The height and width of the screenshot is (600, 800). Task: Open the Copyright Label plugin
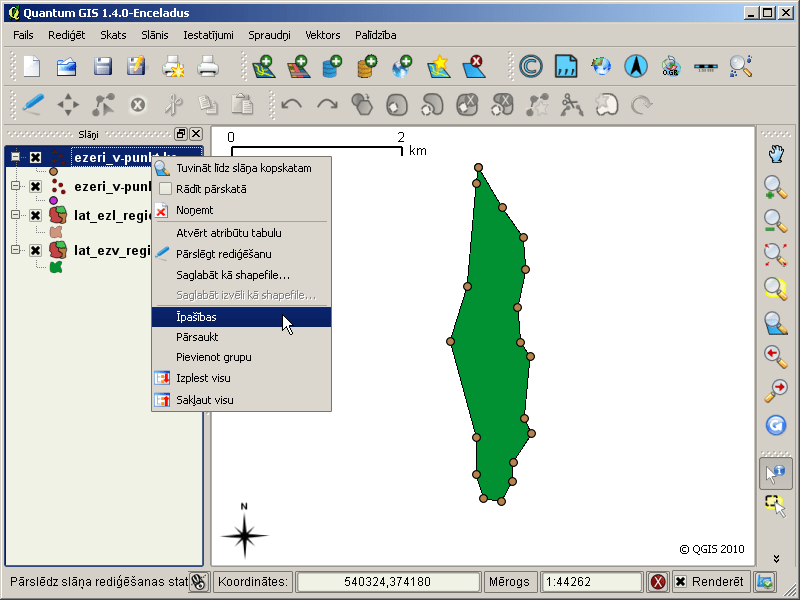click(531, 67)
